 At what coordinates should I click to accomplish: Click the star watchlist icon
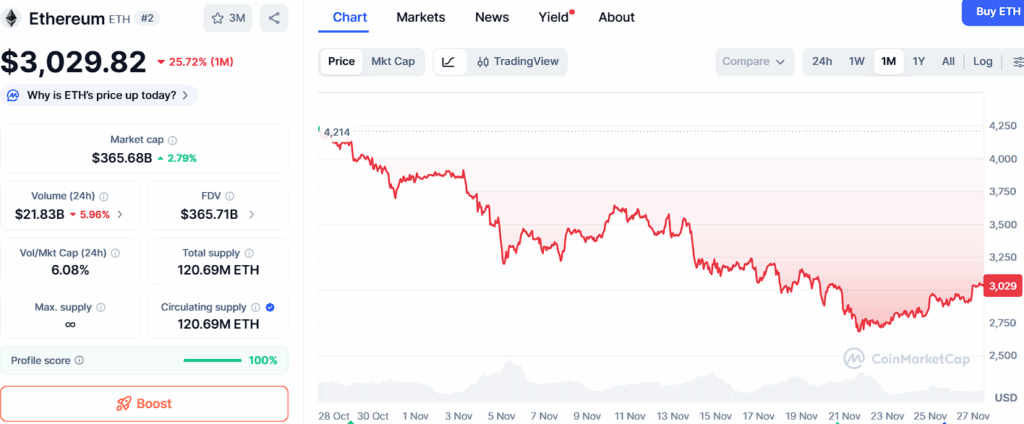(x=227, y=18)
